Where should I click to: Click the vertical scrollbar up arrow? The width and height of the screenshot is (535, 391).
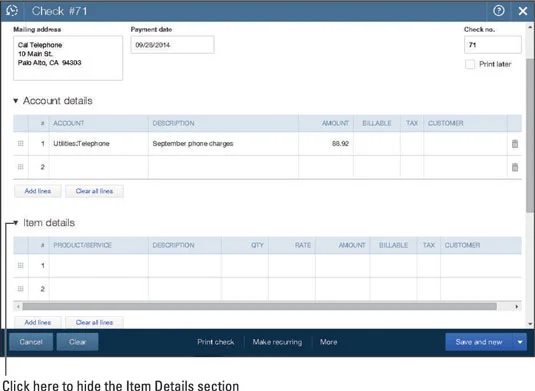(530, 27)
